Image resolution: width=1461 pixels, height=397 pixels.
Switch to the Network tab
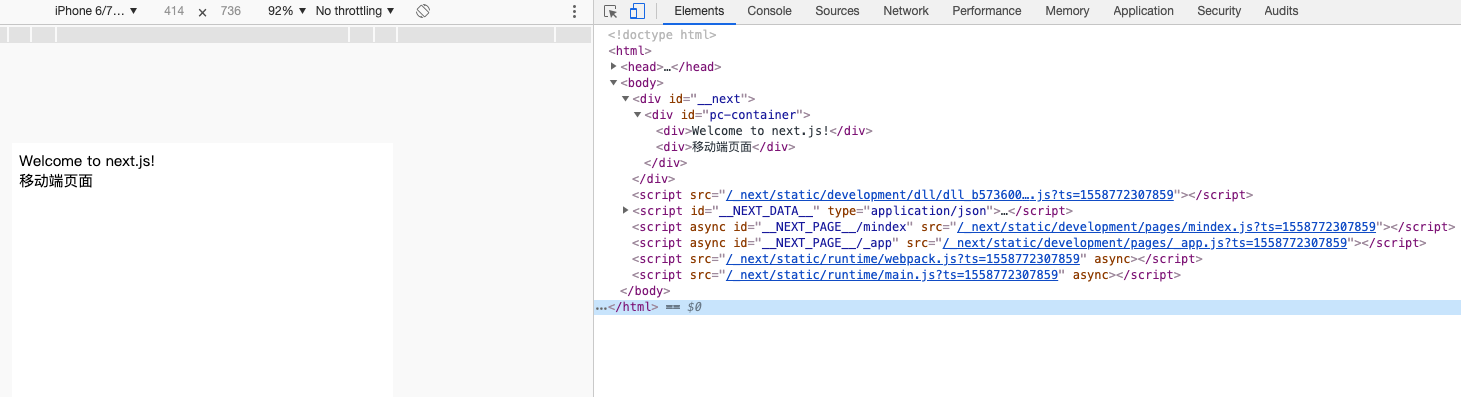[x=906, y=11]
